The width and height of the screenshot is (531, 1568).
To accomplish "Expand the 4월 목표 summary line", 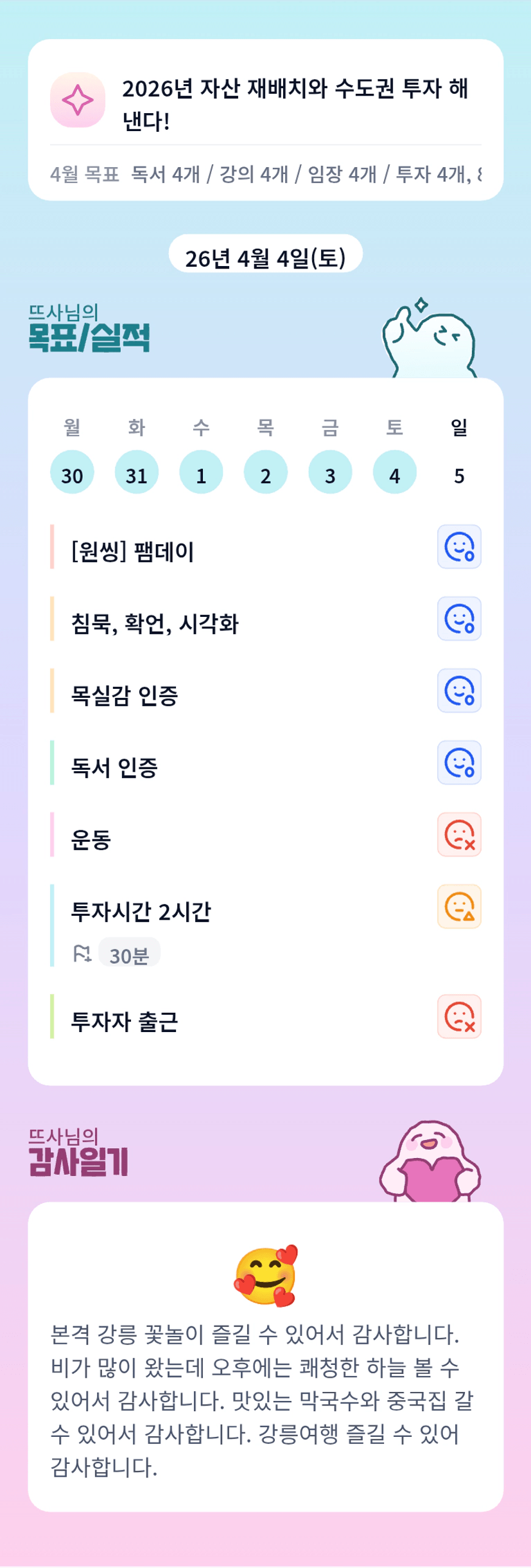I will pos(265,174).
